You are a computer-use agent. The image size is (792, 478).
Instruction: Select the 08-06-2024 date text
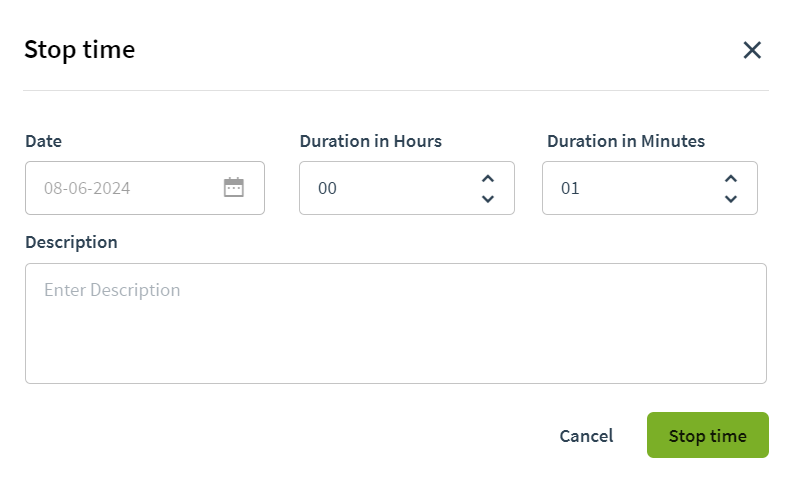click(x=87, y=188)
